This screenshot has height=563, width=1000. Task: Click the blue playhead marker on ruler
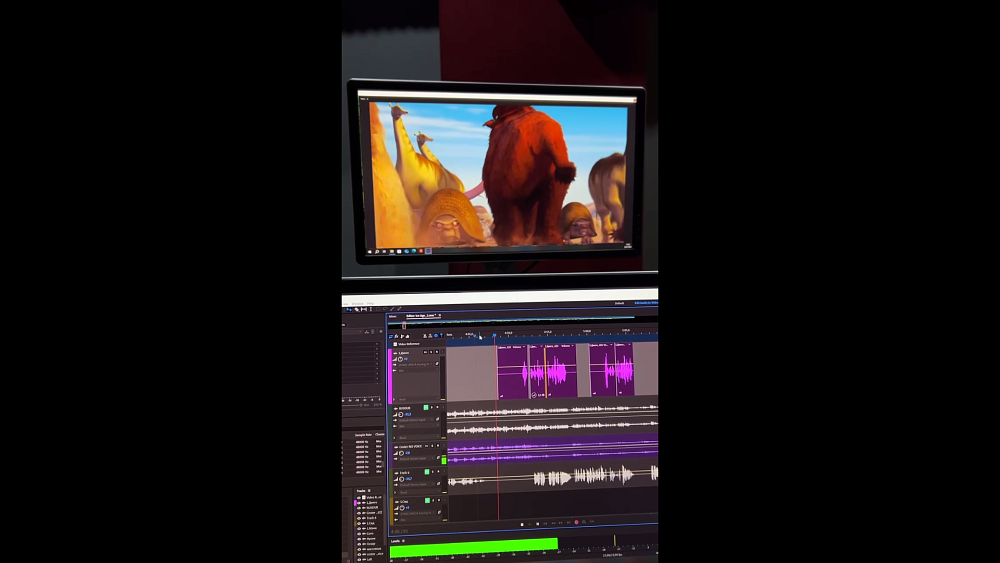(494, 335)
